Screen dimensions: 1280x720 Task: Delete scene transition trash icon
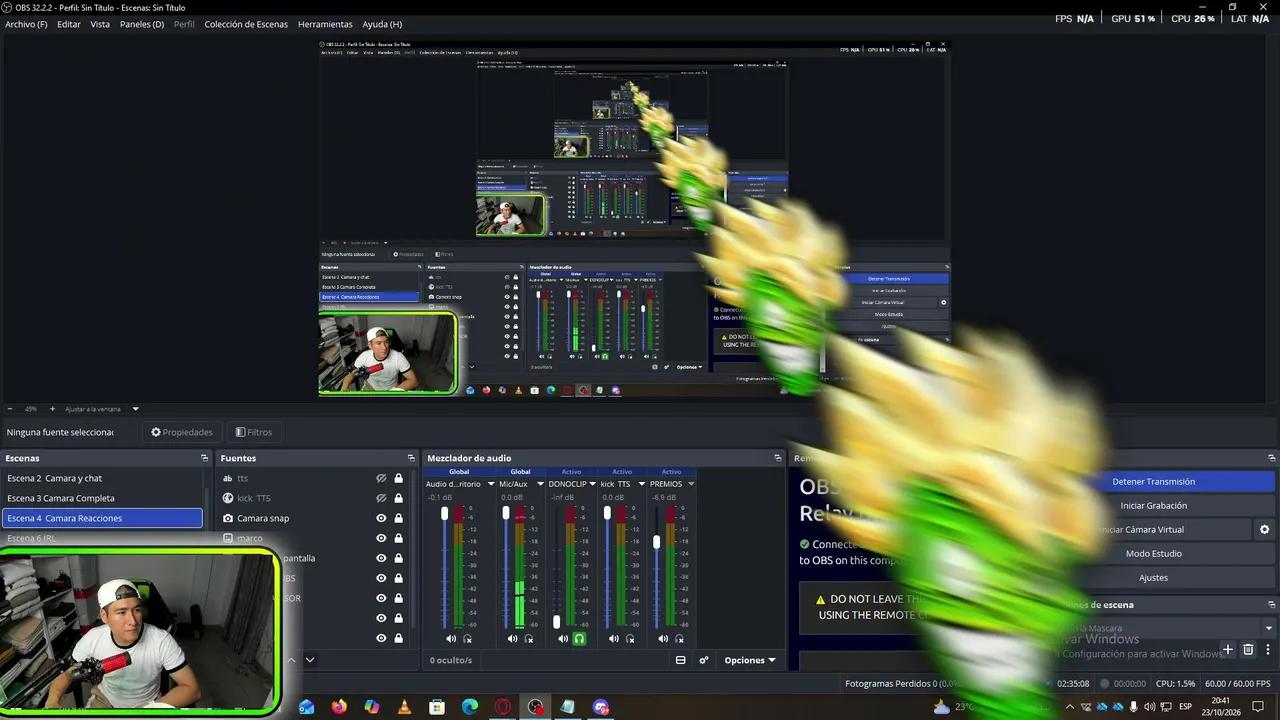tap(1248, 650)
